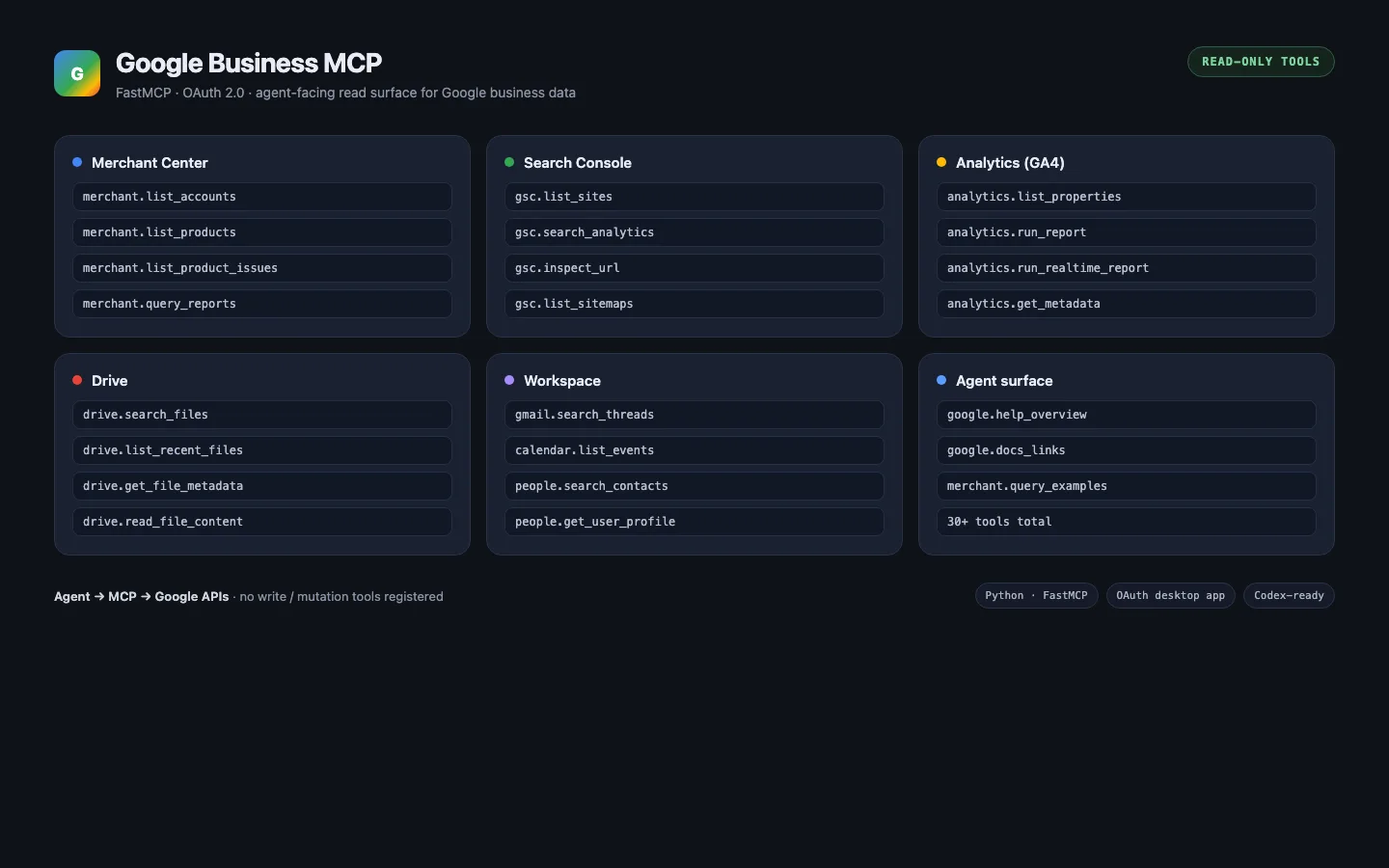
Task: Select merchant.list_product_issues tool
Action: 262,268
